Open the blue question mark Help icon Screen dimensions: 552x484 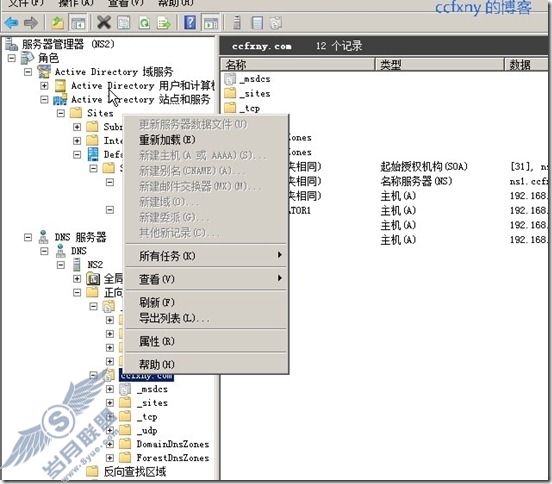coord(190,23)
